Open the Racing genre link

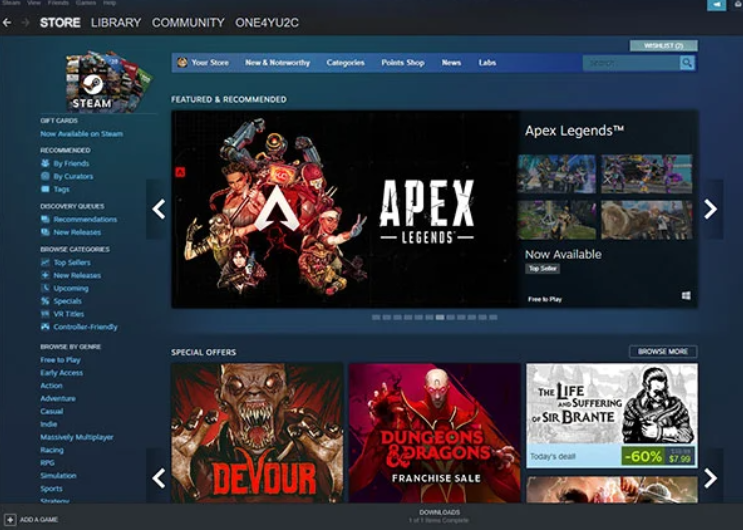pyautogui.click(x=52, y=450)
